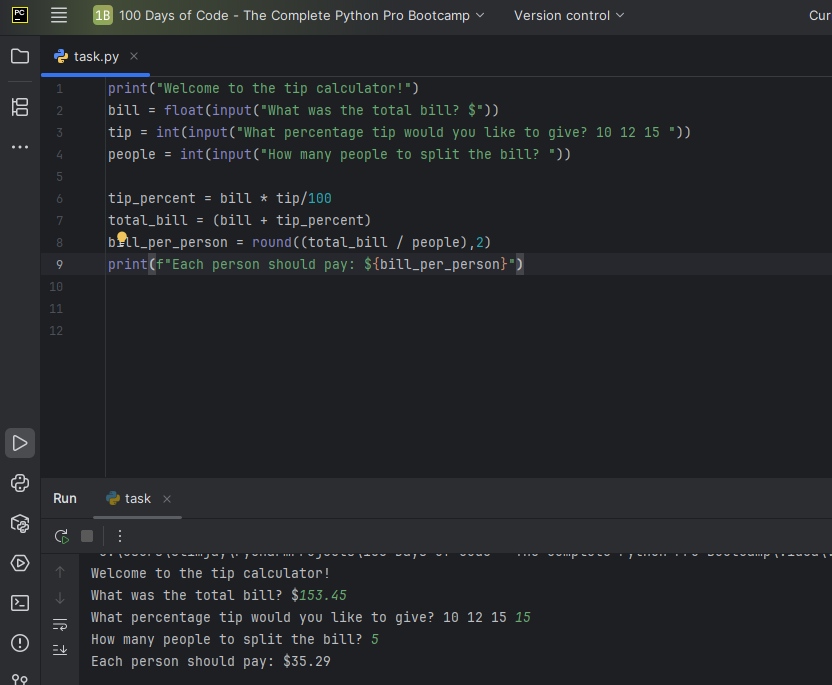
Task: Click console output '$35.29'
Action: point(307,661)
